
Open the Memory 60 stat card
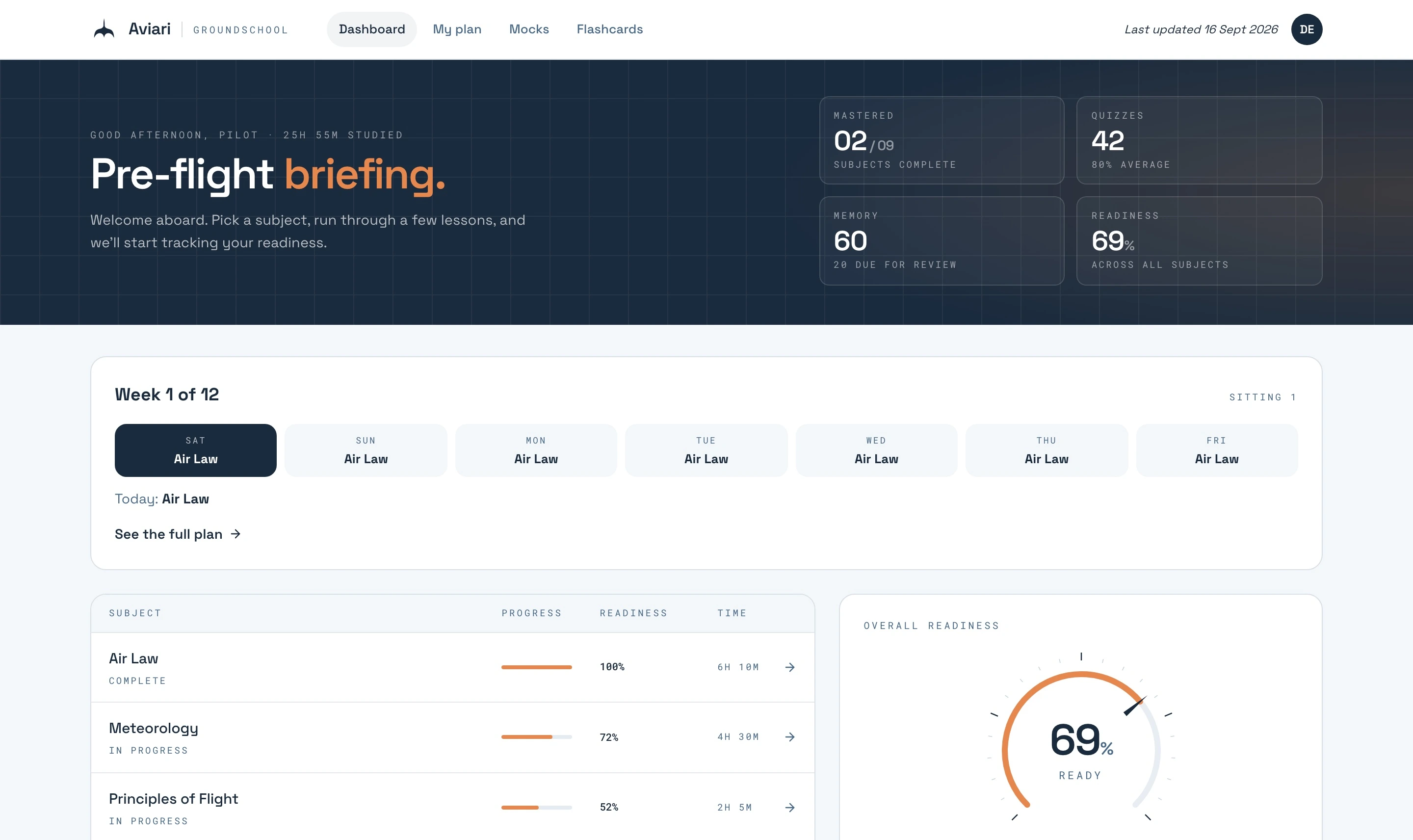click(942, 240)
